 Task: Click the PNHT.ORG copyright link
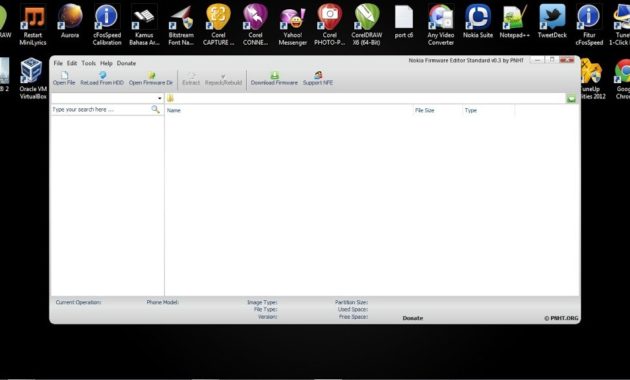tap(561, 318)
